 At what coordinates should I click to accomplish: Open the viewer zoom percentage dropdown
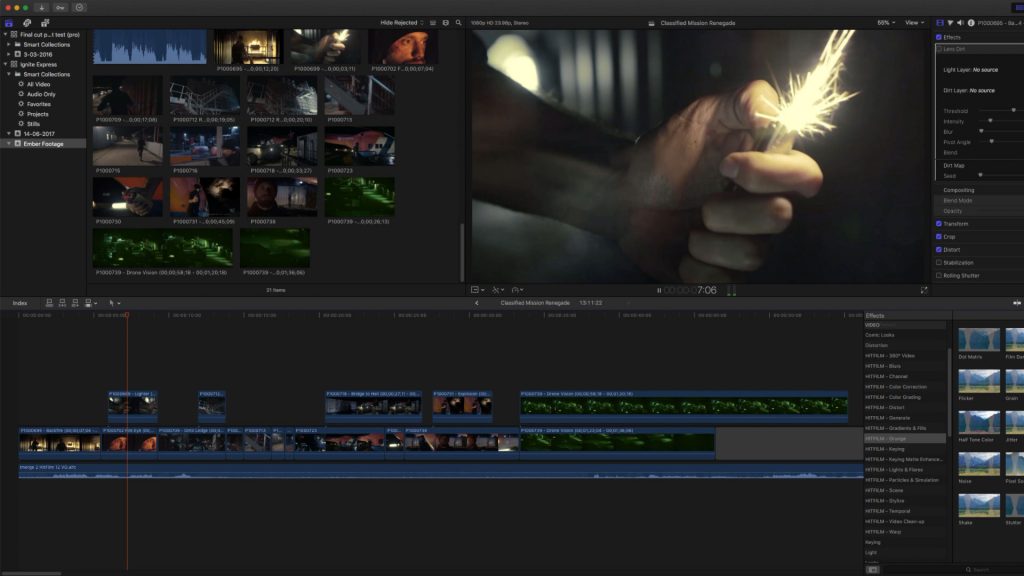click(885, 22)
